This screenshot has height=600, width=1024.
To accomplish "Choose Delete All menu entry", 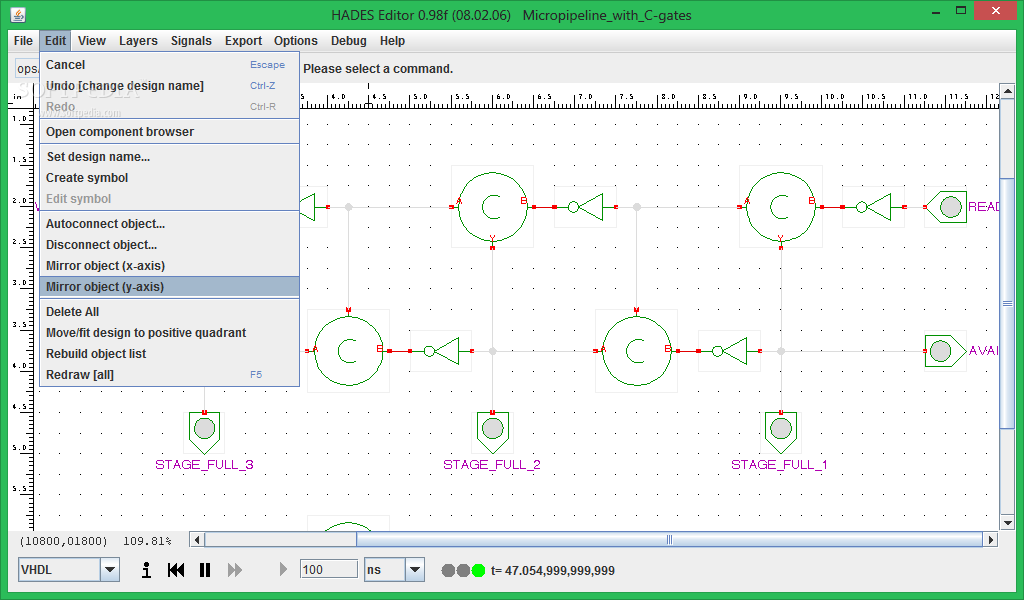I will (x=169, y=312).
